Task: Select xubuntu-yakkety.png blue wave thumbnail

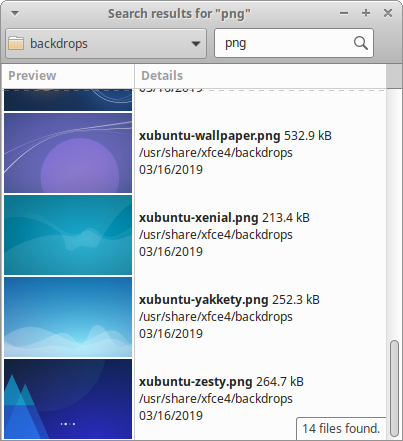Action: tap(68, 317)
